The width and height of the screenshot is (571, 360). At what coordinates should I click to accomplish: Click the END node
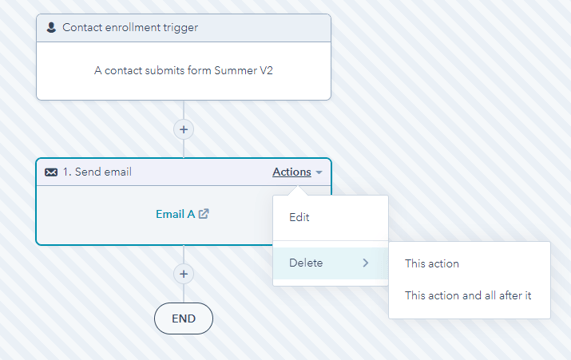coord(184,319)
